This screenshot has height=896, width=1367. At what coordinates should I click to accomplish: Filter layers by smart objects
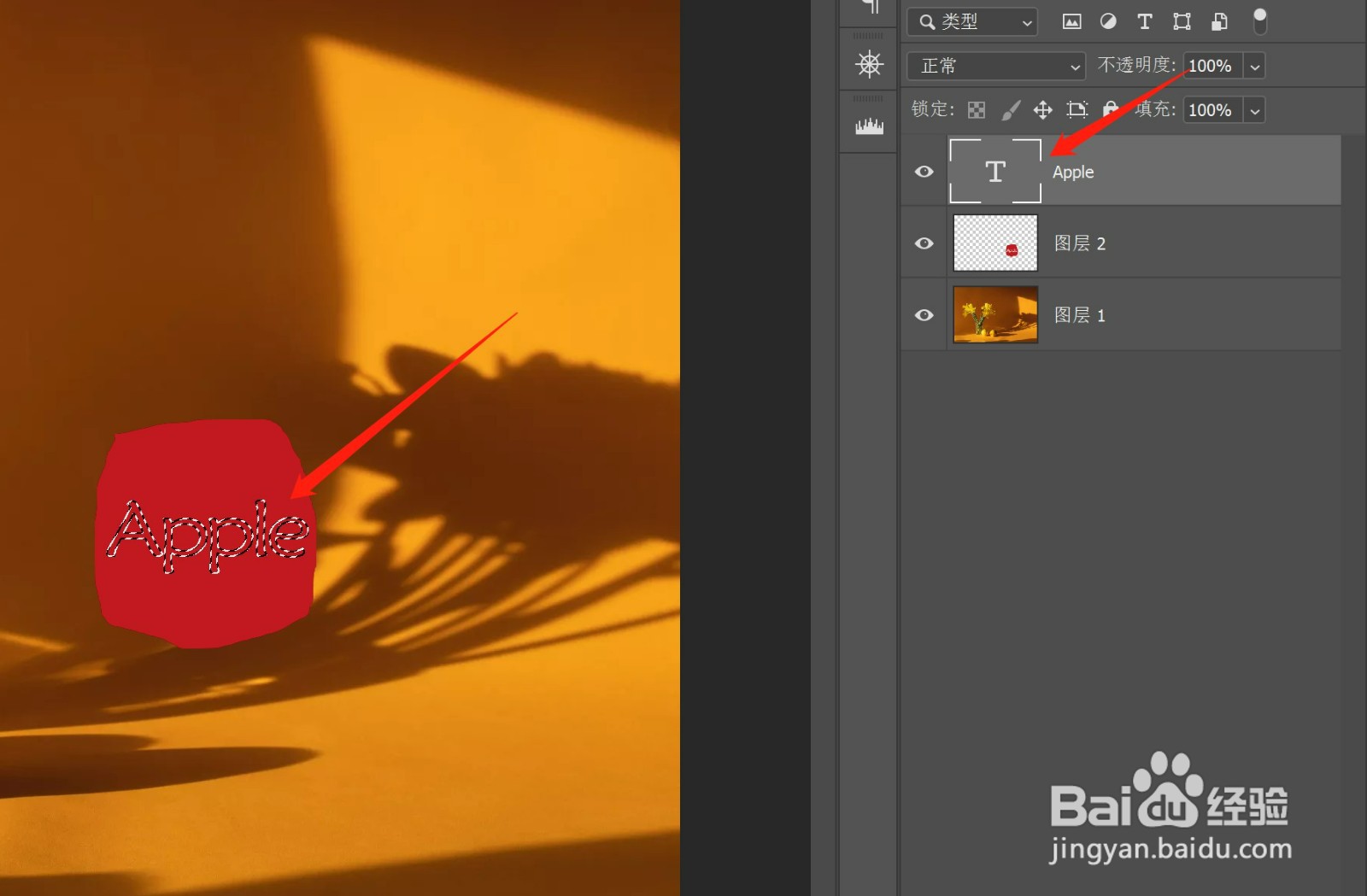[x=1219, y=22]
